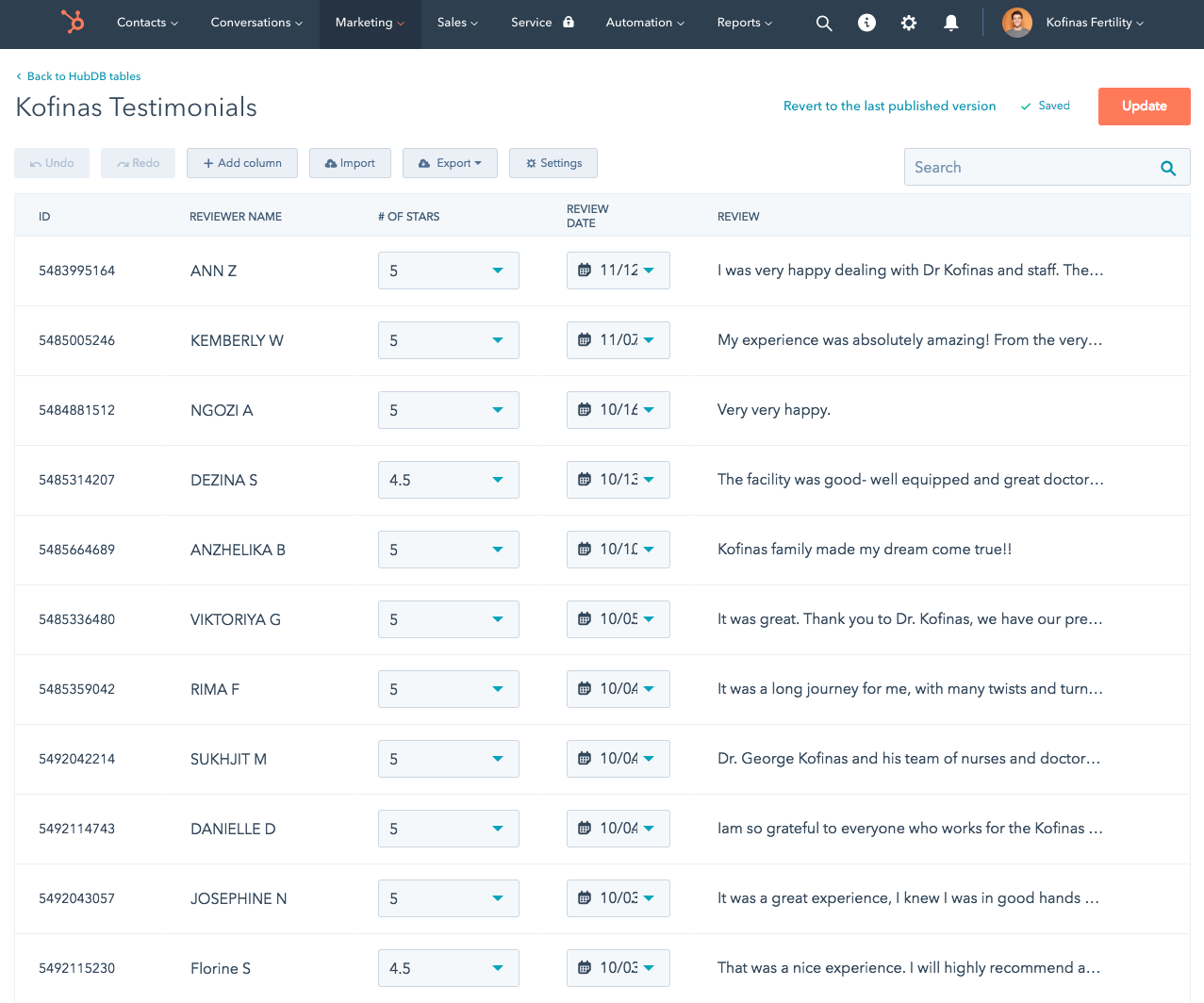Open calendar icon for SUKHJIT M review date
This screenshot has height=1003, width=1204.
point(585,759)
